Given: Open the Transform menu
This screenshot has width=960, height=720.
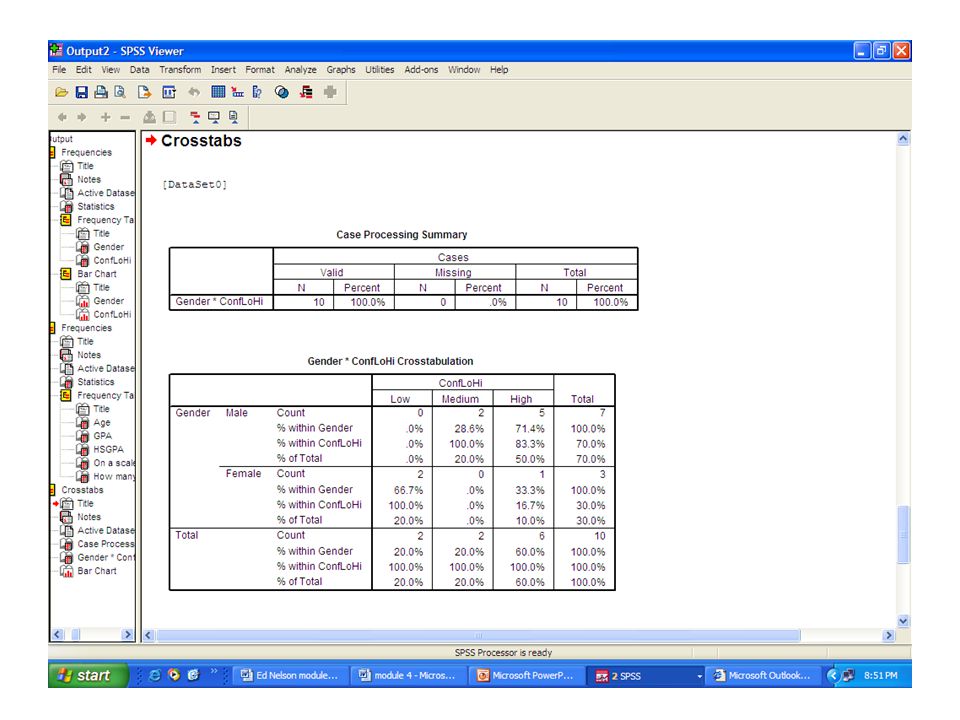Looking at the screenshot, I should coord(180,70).
